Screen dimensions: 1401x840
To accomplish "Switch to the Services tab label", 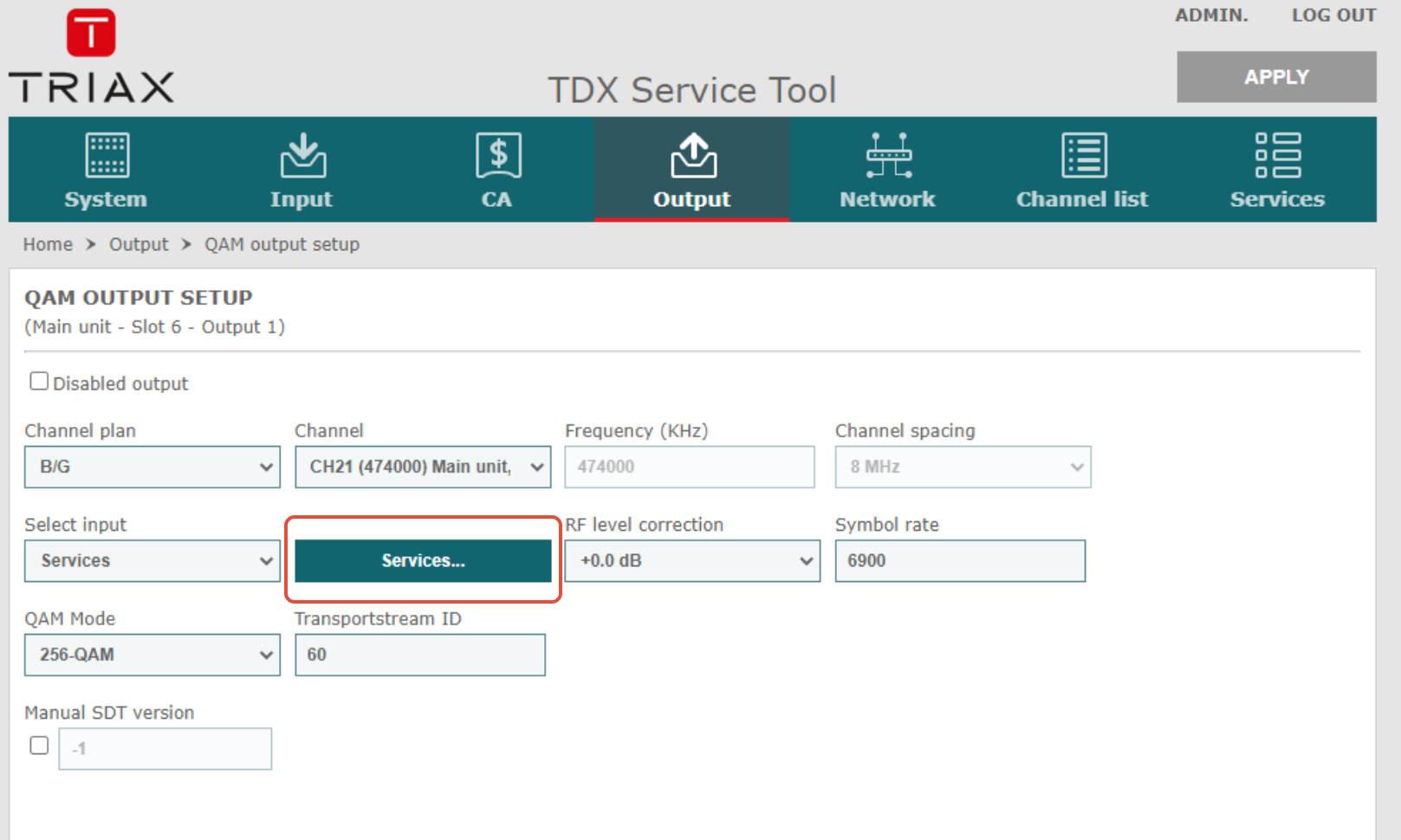I will tap(1277, 199).
